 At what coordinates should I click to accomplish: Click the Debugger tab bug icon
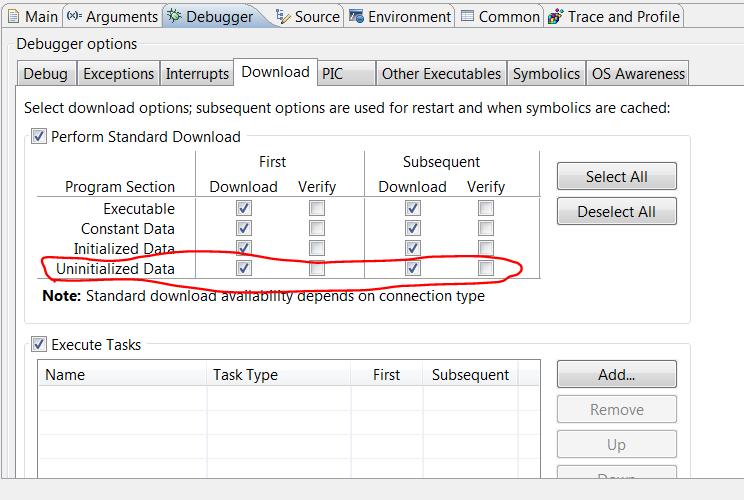[x=174, y=16]
